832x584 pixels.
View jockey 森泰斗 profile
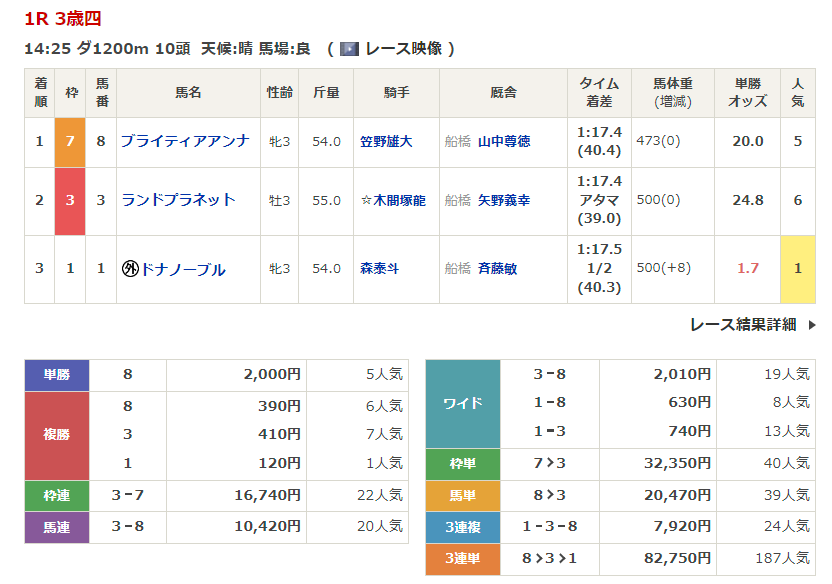[x=379, y=269]
